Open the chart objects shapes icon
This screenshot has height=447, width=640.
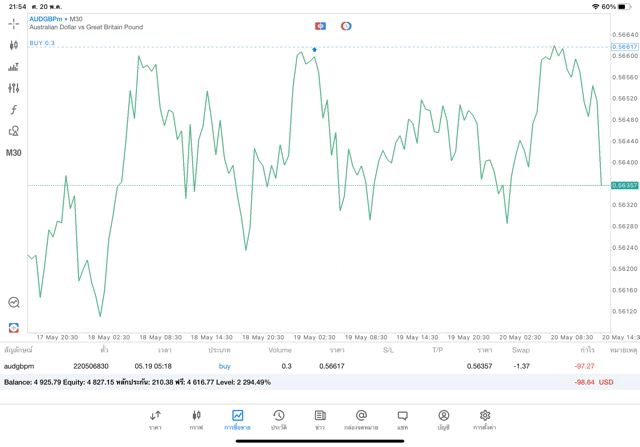[14, 131]
